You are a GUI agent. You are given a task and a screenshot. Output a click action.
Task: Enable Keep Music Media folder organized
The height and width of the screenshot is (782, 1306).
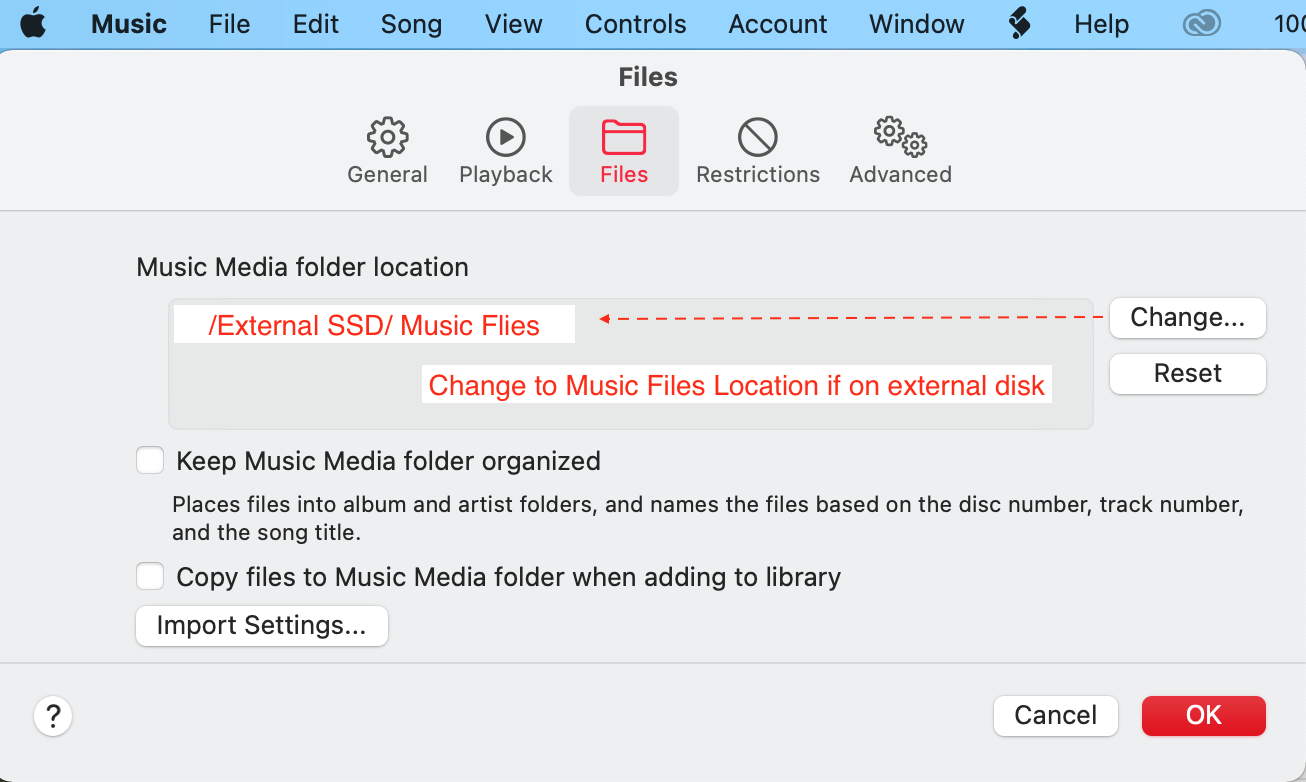pos(150,461)
